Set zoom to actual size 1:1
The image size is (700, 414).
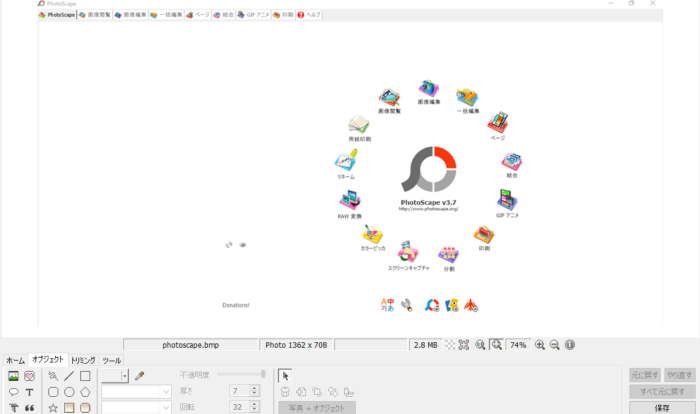pos(480,345)
